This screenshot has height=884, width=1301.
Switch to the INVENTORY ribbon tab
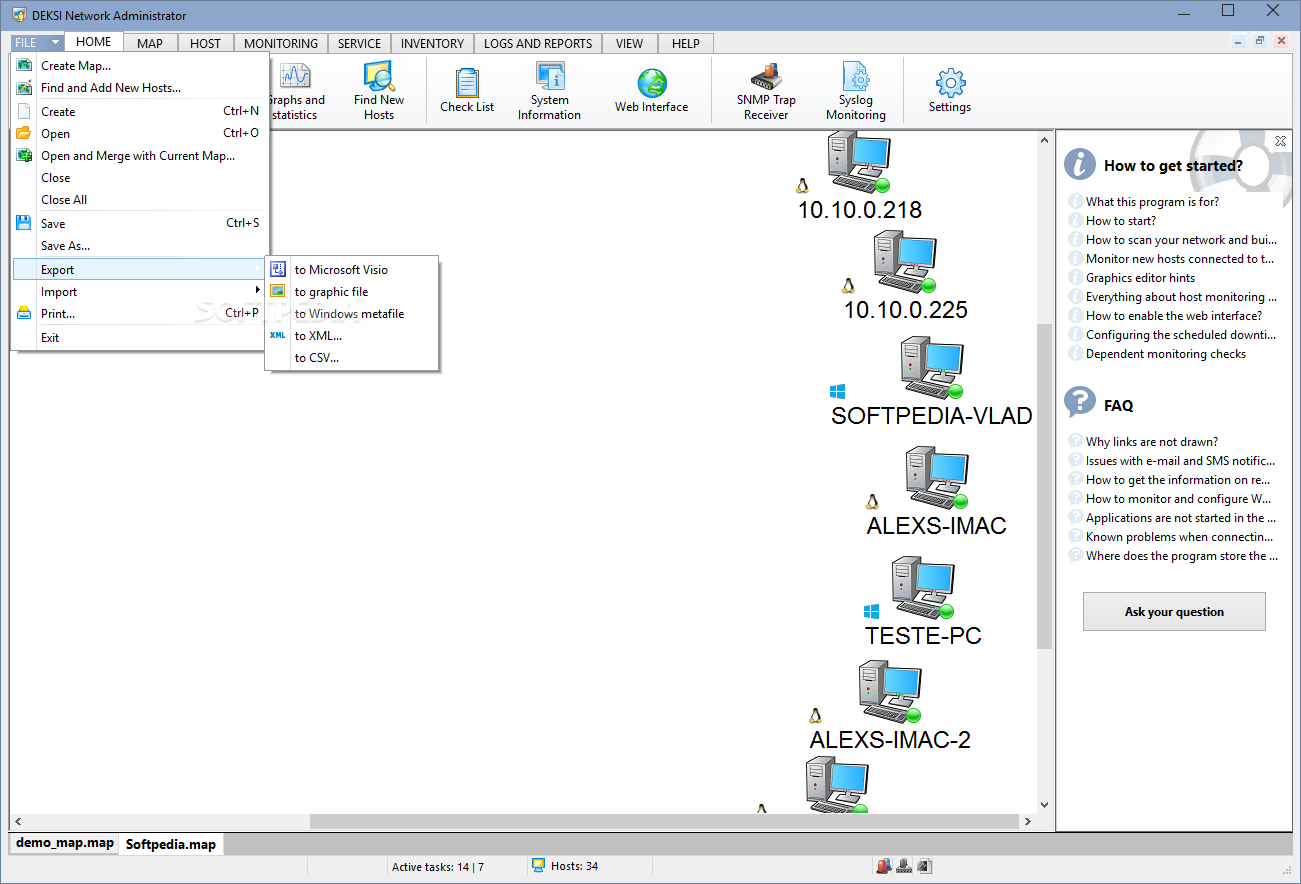432,43
